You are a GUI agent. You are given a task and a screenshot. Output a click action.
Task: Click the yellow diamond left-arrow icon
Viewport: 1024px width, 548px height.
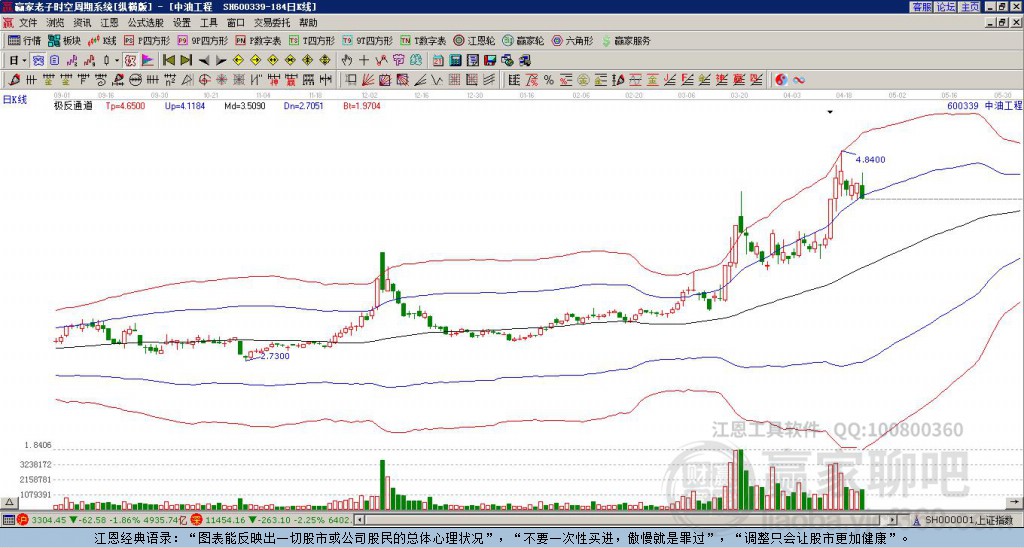(x=238, y=60)
